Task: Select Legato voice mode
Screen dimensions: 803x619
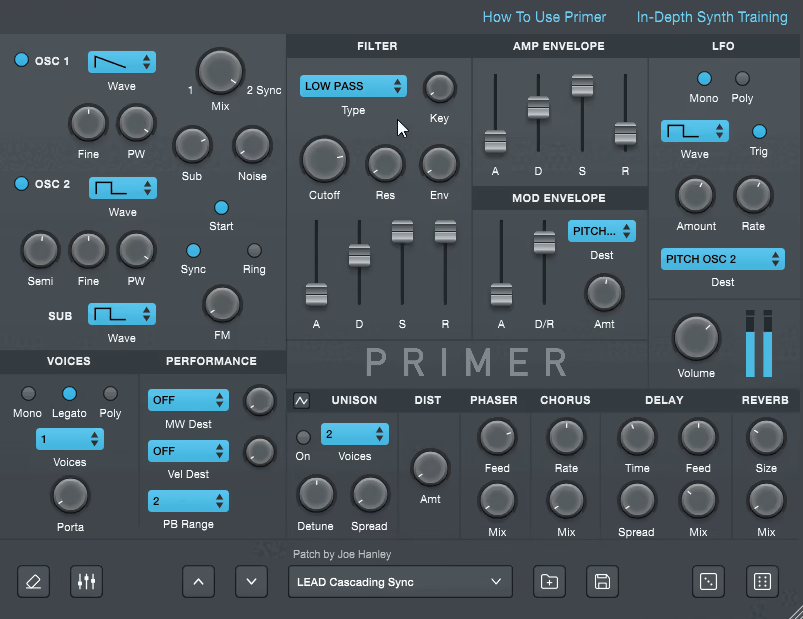Action: [69, 393]
